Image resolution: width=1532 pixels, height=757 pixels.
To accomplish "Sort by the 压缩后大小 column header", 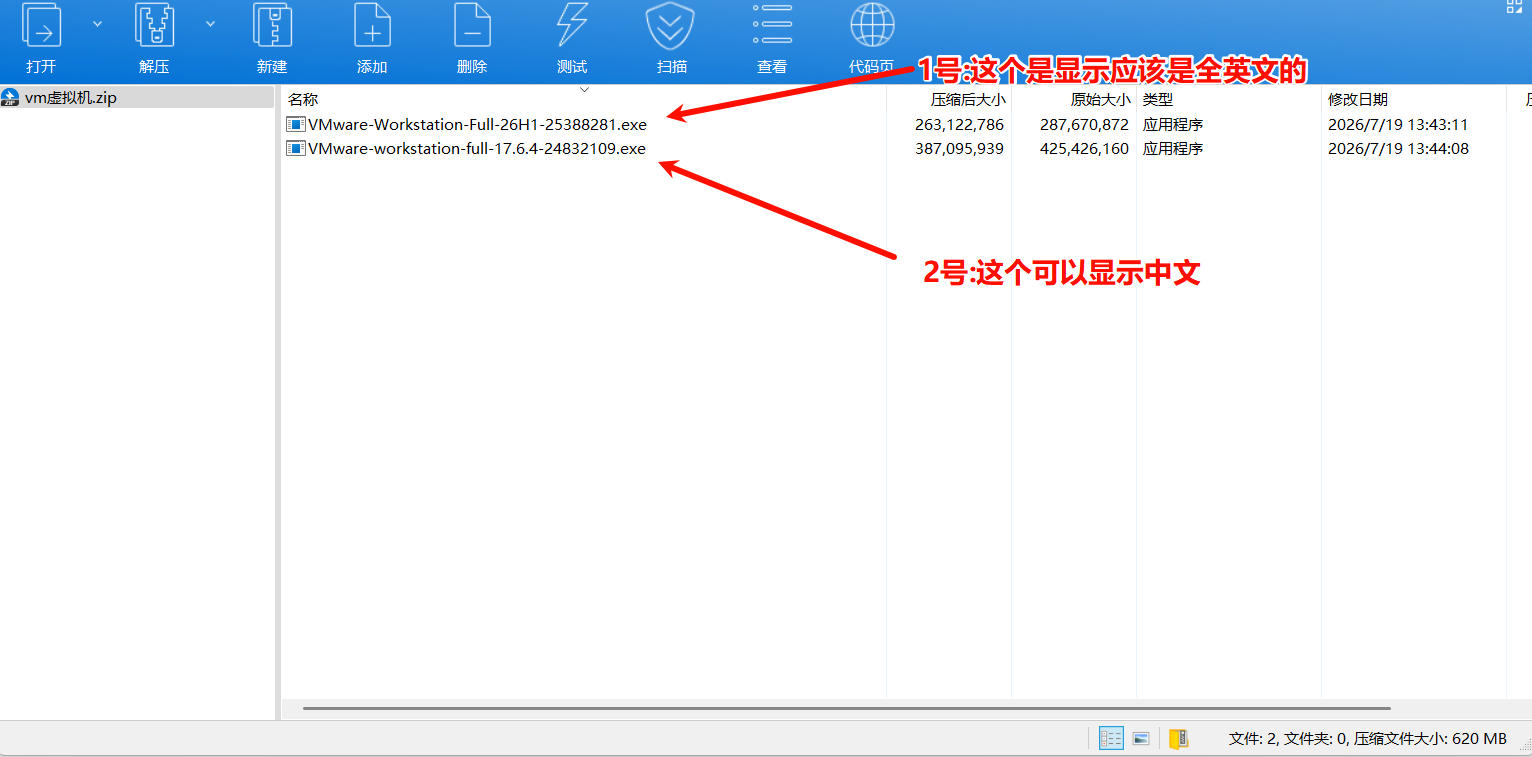I will tap(968, 100).
